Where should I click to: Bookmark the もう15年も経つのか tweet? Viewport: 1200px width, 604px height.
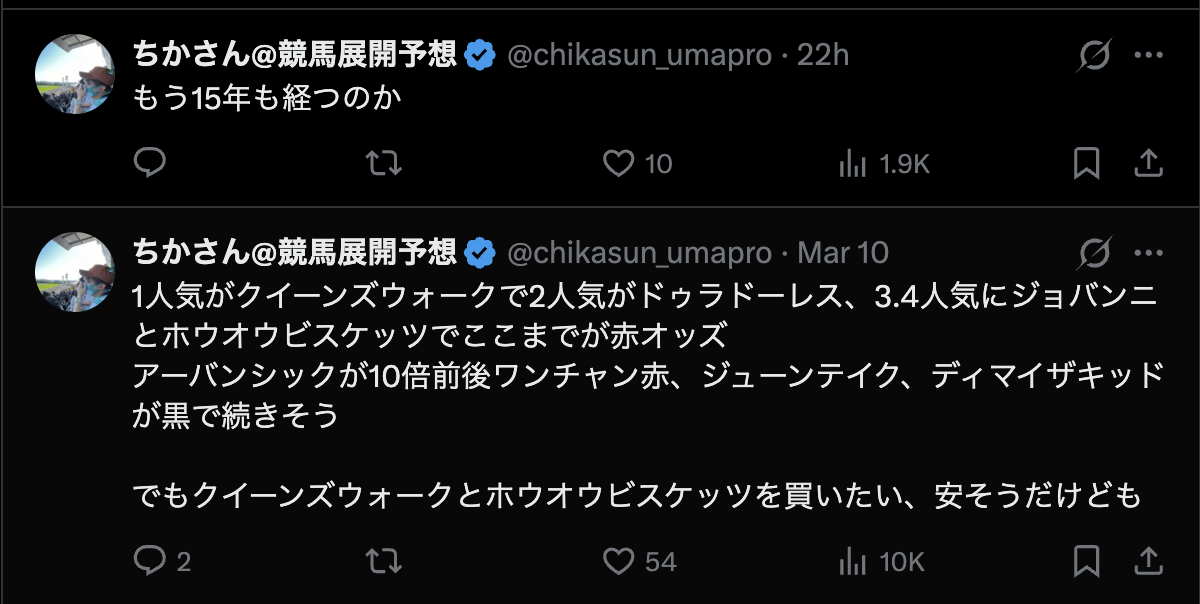(1086, 163)
